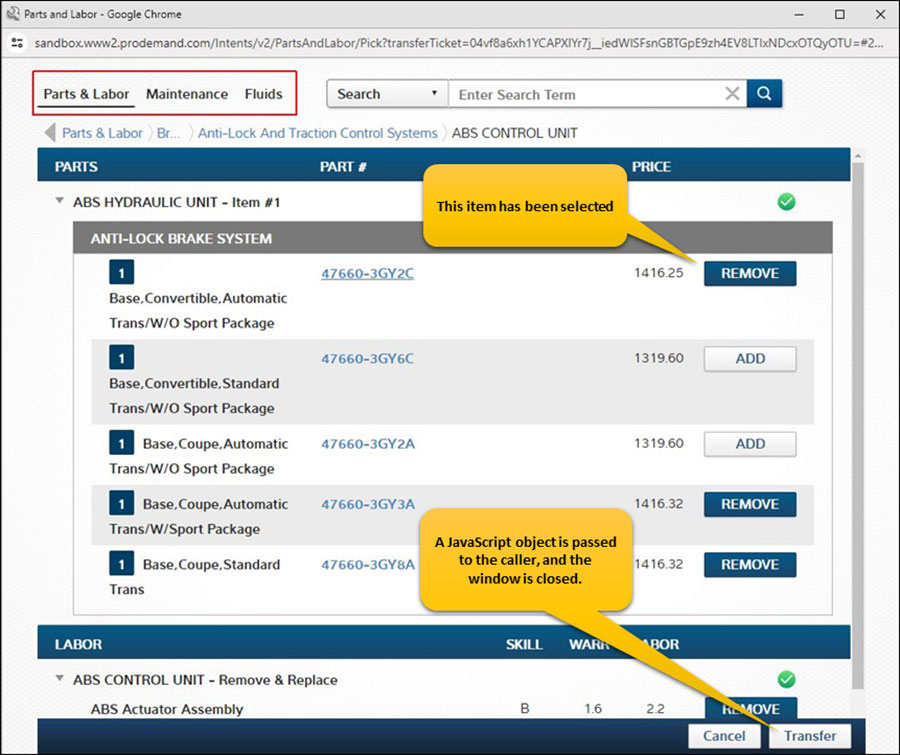Click the site info icon in address bar
The height and width of the screenshot is (755, 900).
click(17, 44)
